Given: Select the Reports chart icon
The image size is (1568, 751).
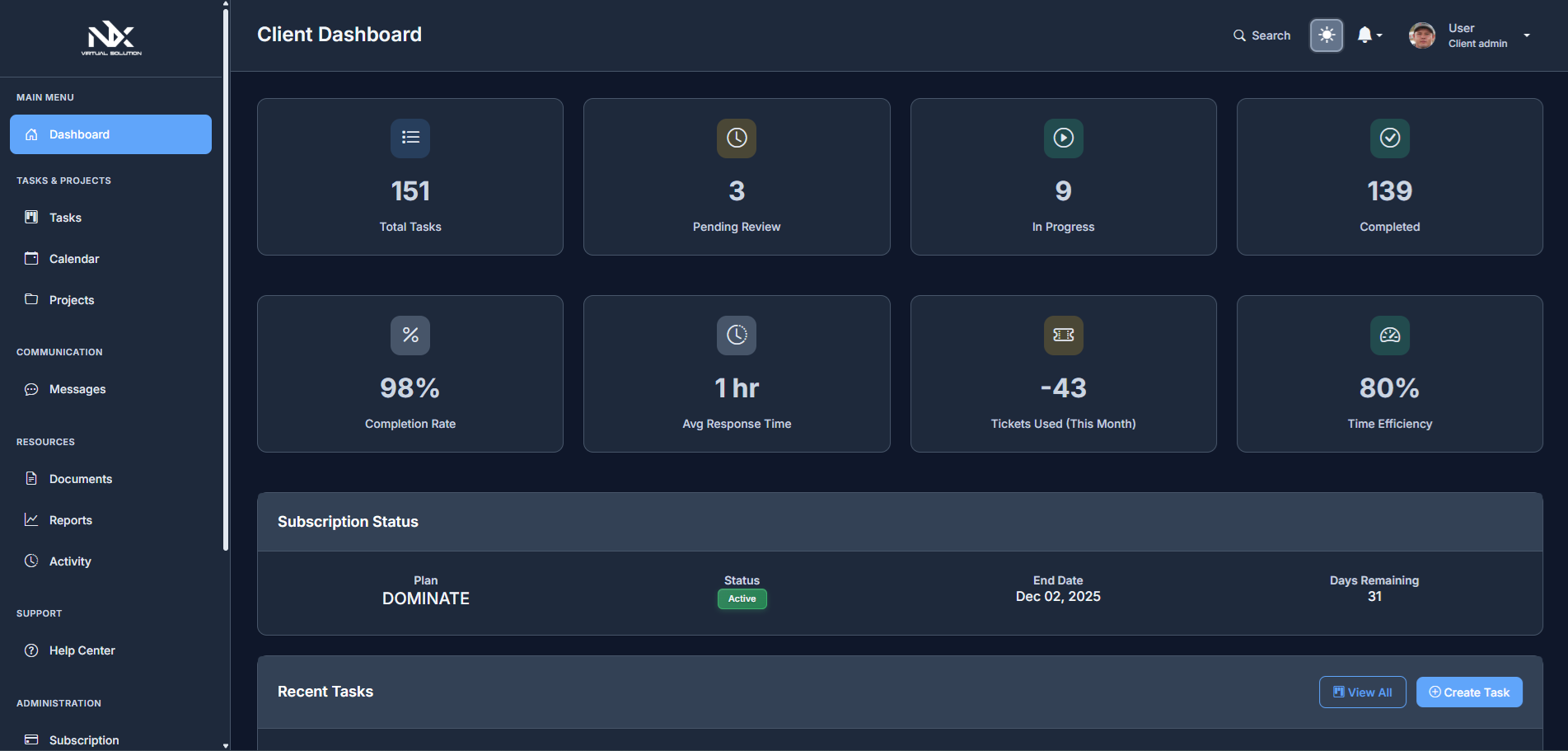Looking at the screenshot, I should pos(31,519).
